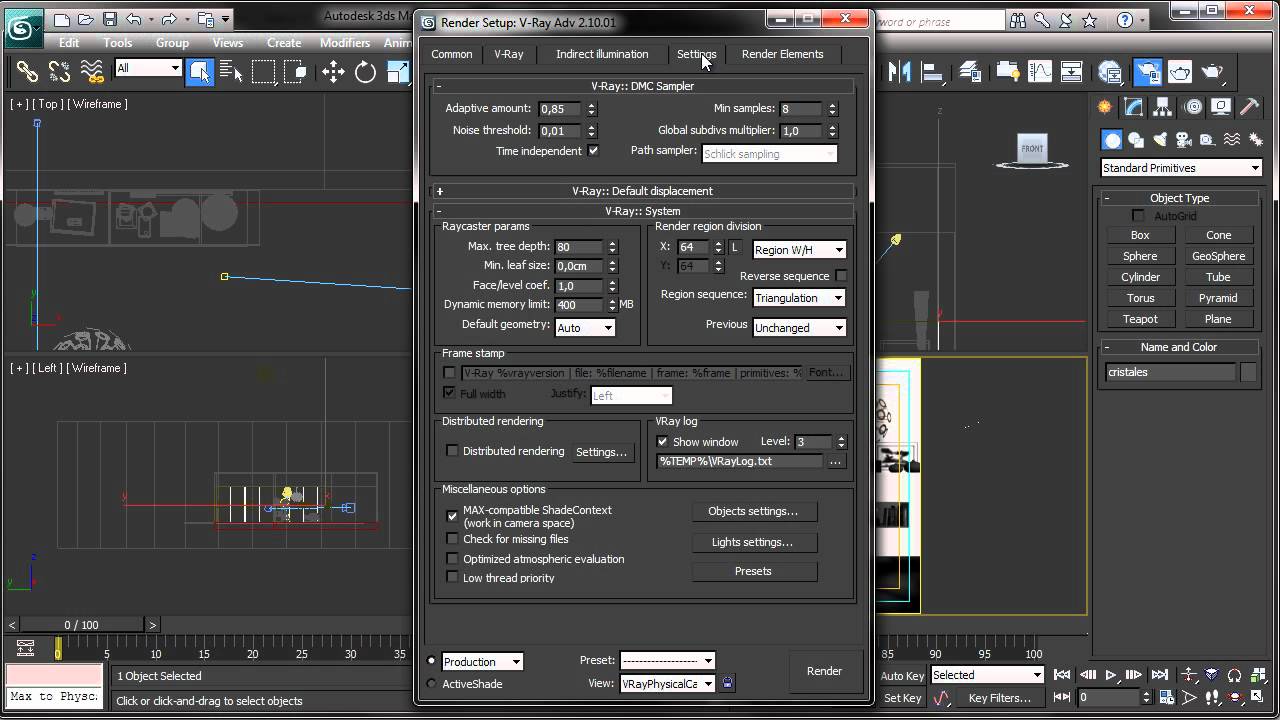Open the Modifiers menu
This screenshot has width=1280, height=720.
[x=345, y=43]
